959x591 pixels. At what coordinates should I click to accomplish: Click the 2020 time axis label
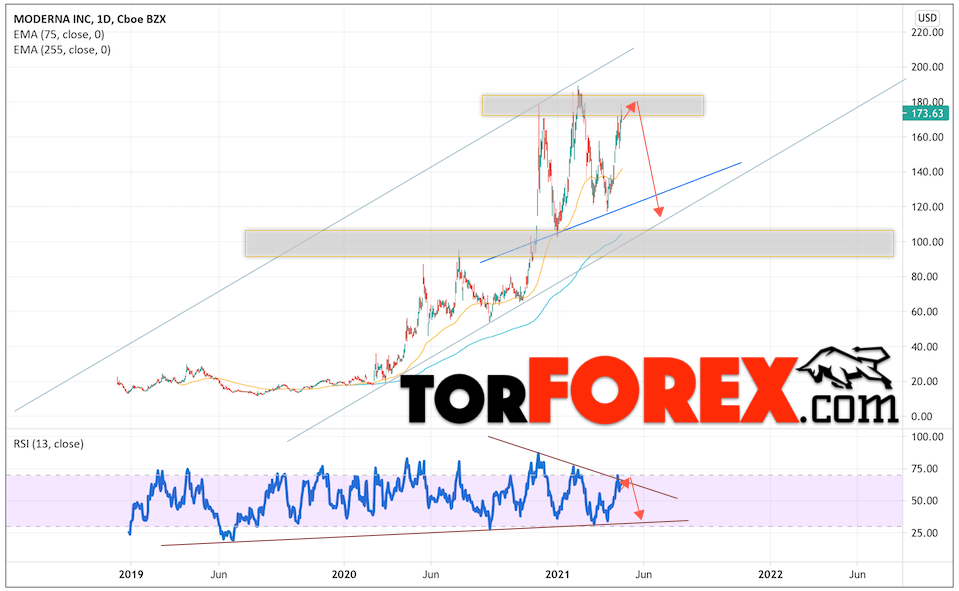344,574
